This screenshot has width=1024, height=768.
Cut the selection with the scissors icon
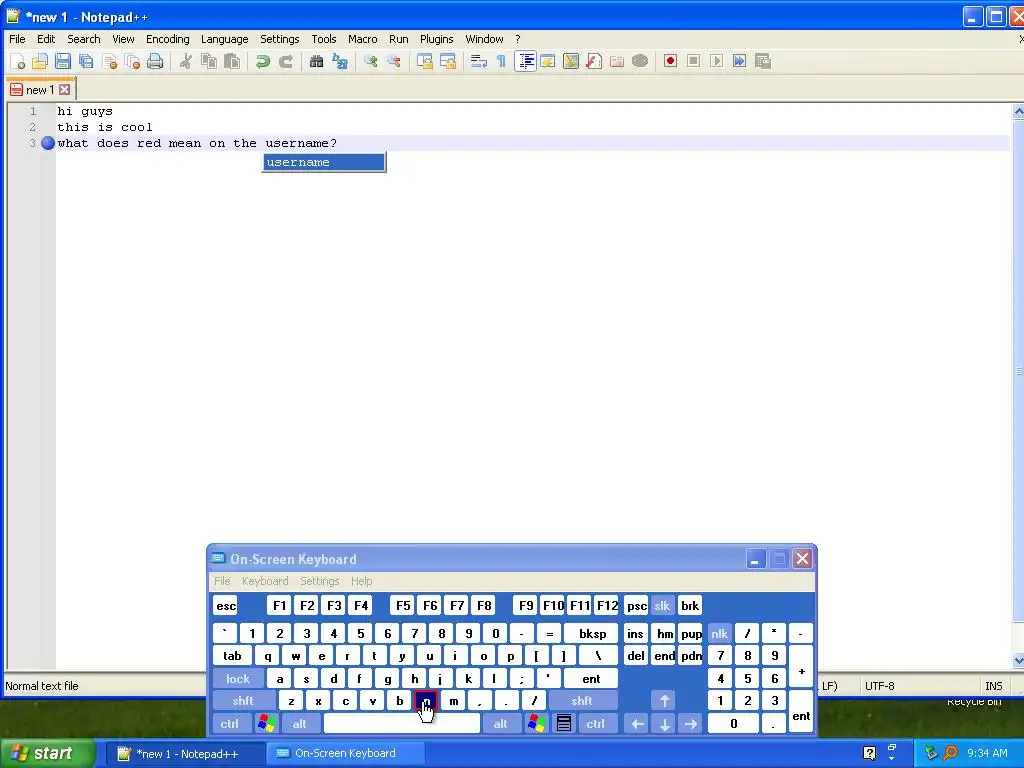pos(186,61)
